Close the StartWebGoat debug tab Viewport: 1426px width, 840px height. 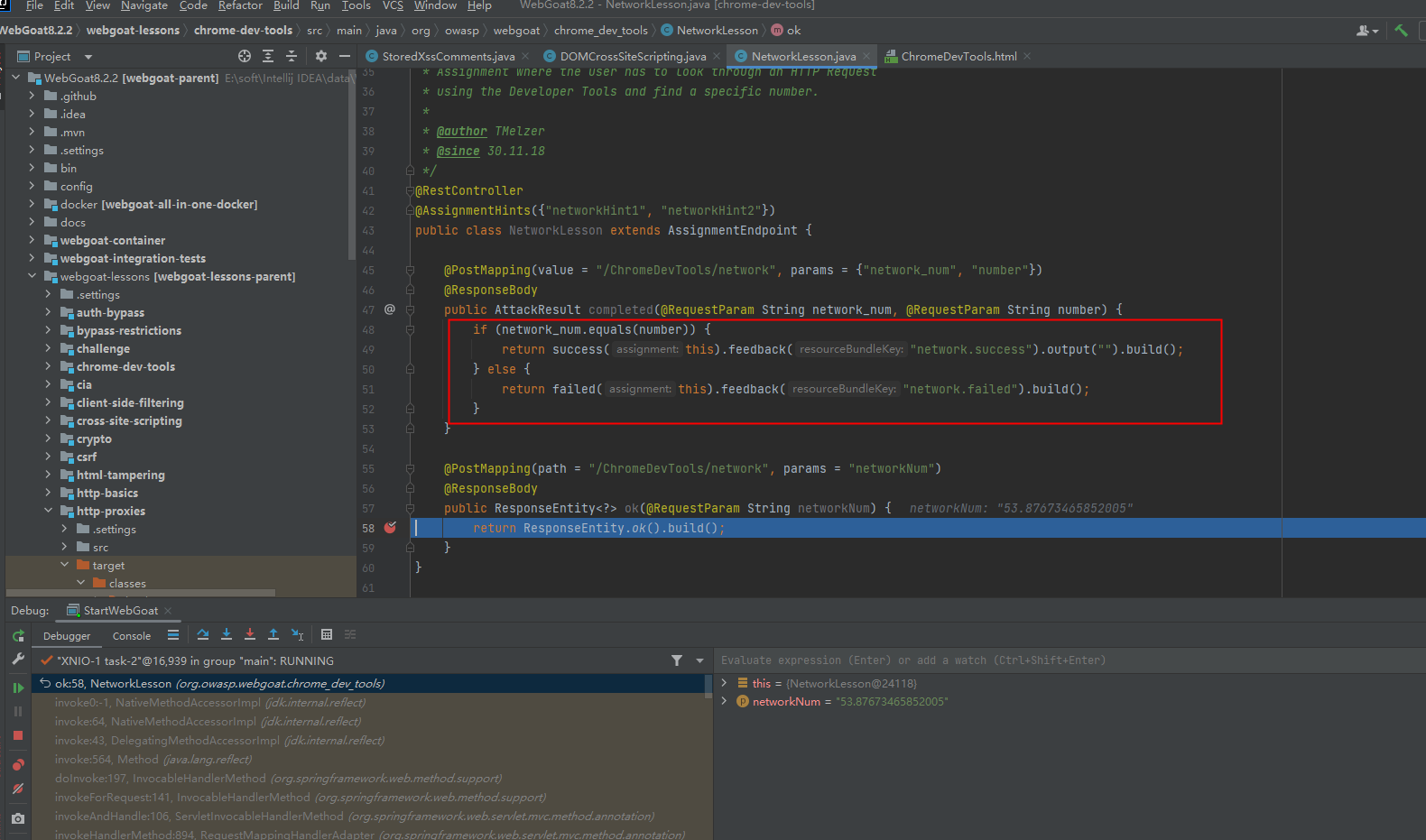168,611
